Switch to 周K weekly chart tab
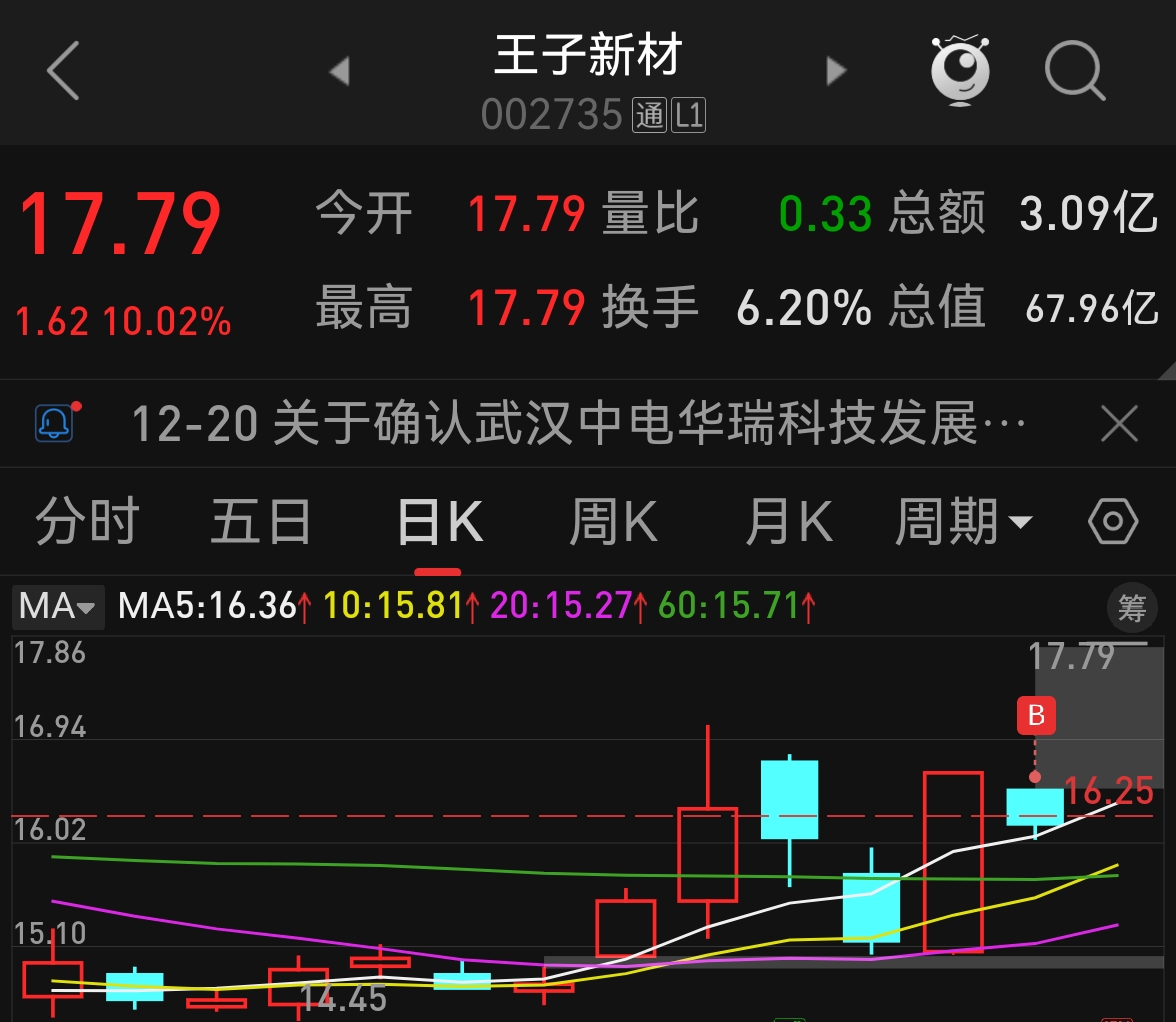This screenshot has height=1022, width=1176. point(613,522)
